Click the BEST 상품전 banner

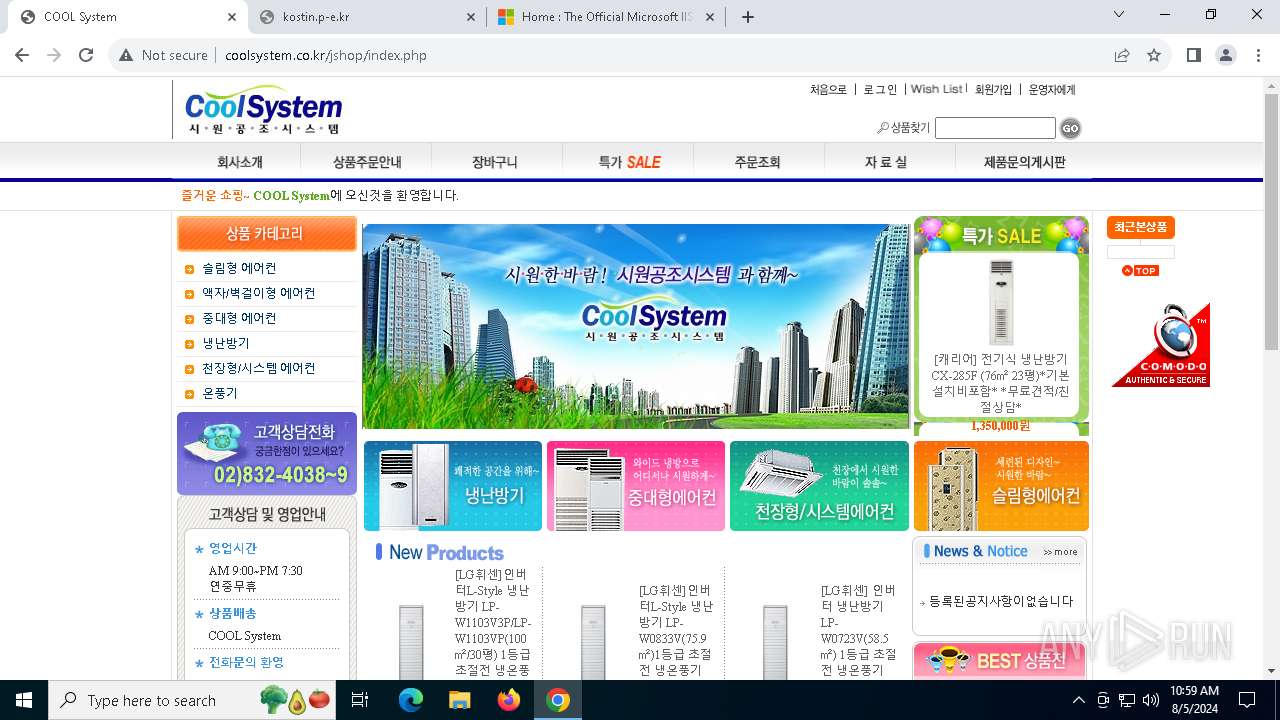[999, 660]
